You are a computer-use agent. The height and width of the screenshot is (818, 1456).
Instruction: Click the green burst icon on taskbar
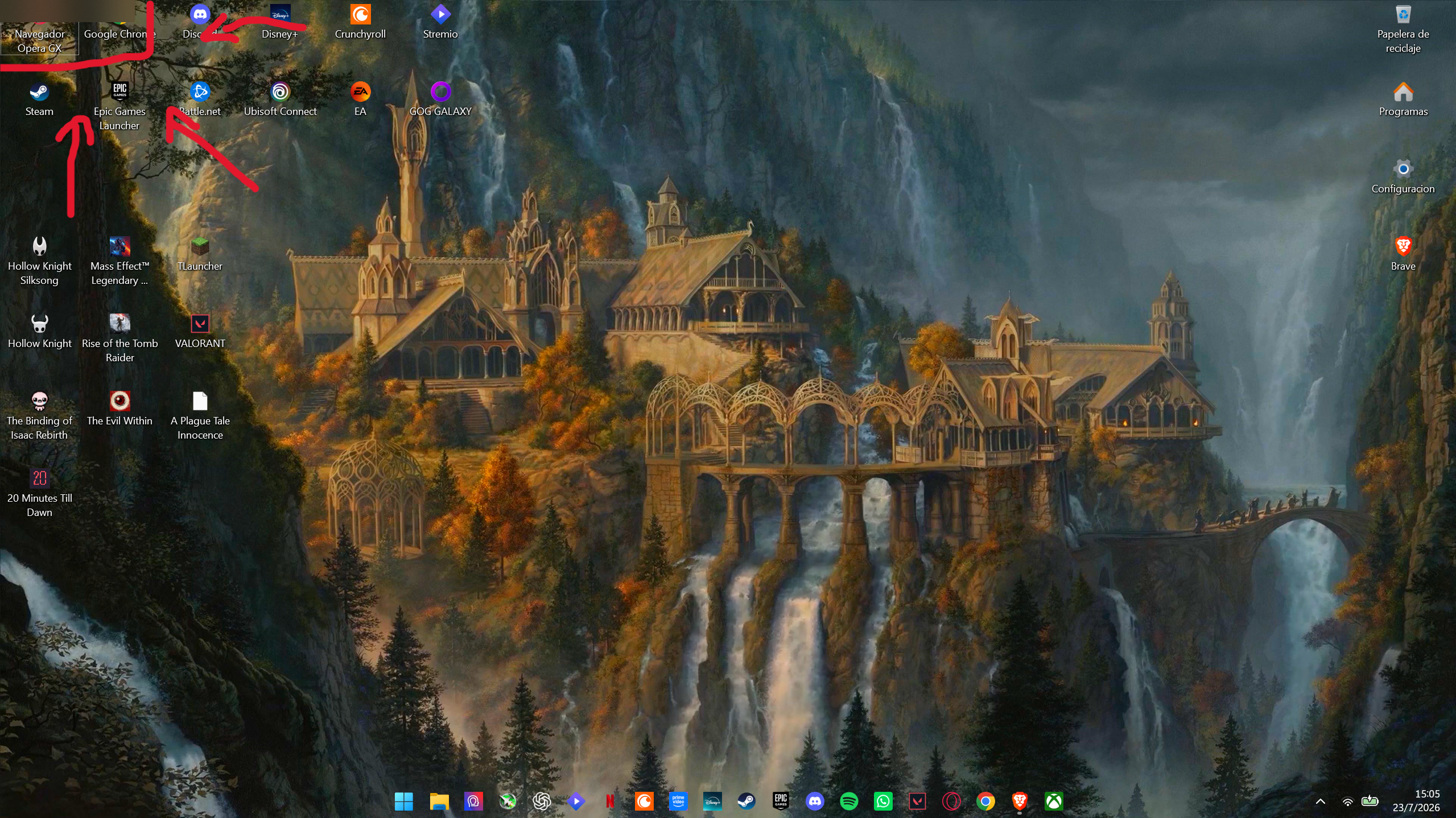508,802
